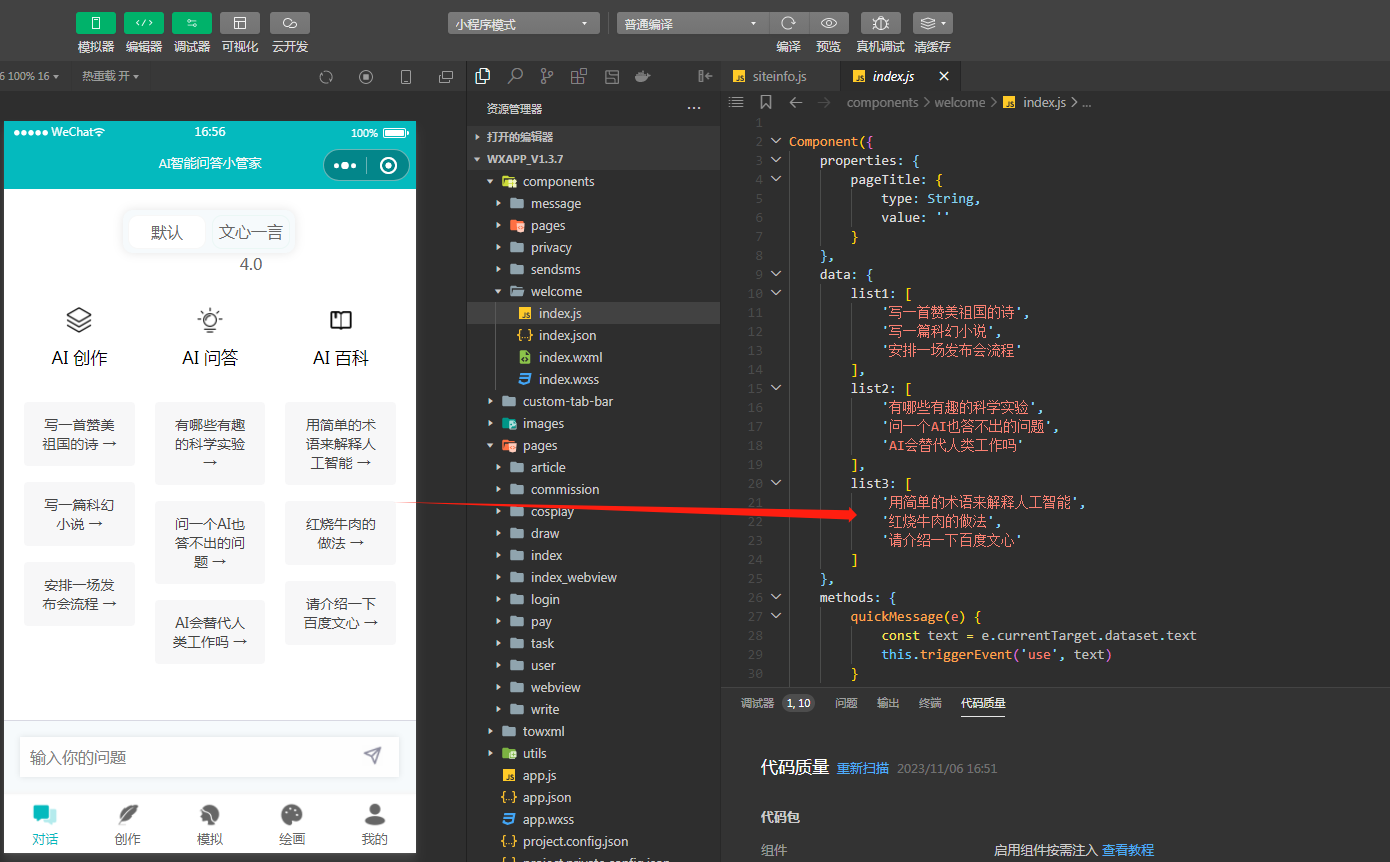Click the compile refresh icon
Image resolution: width=1390 pixels, height=862 pixels.
788,23
